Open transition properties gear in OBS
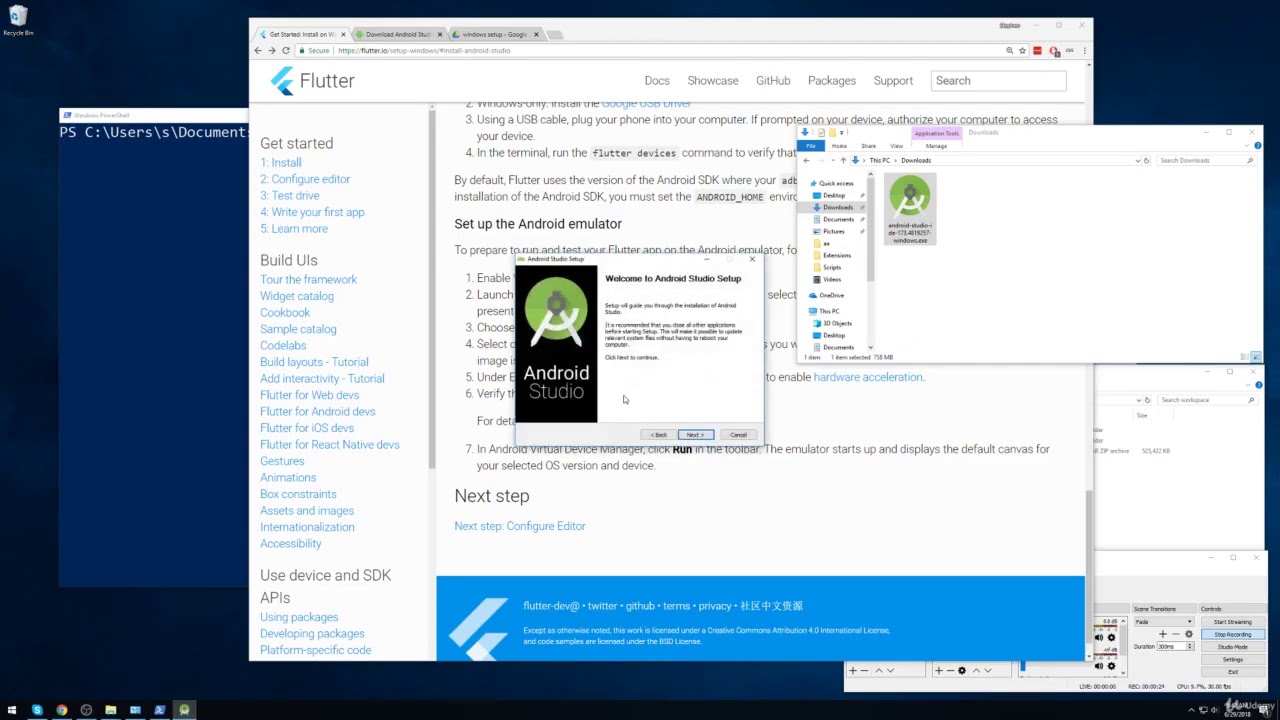The width and height of the screenshot is (1280, 720). (x=1188, y=635)
